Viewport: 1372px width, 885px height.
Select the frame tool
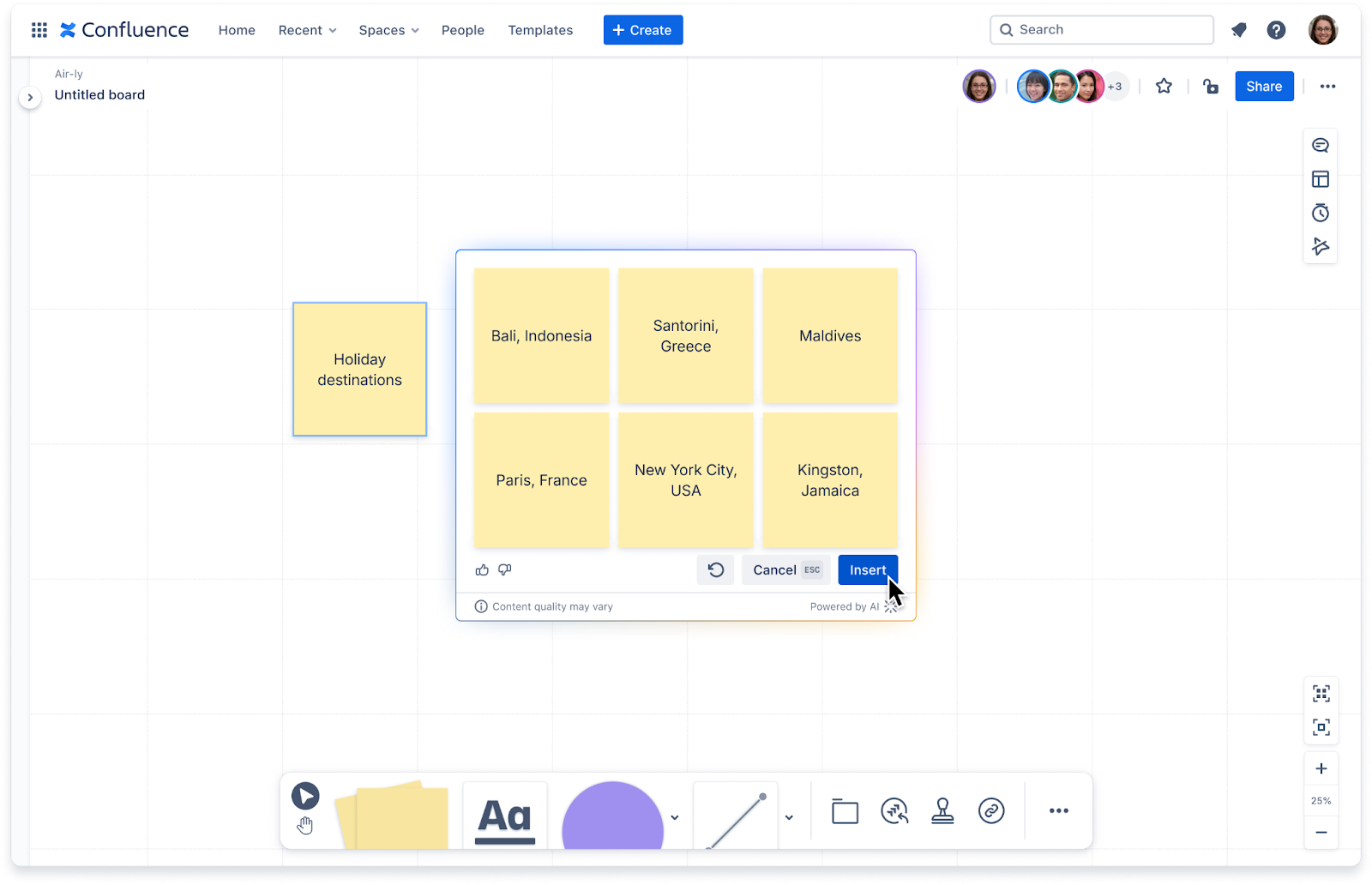(x=845, y=810)
